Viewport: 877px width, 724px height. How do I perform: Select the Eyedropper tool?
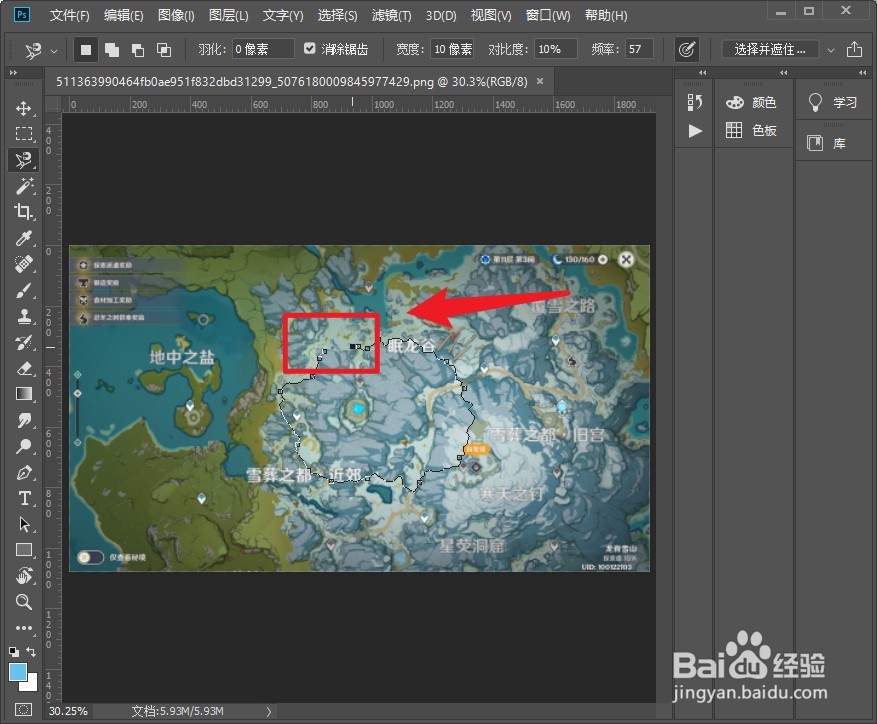point(23,238)
